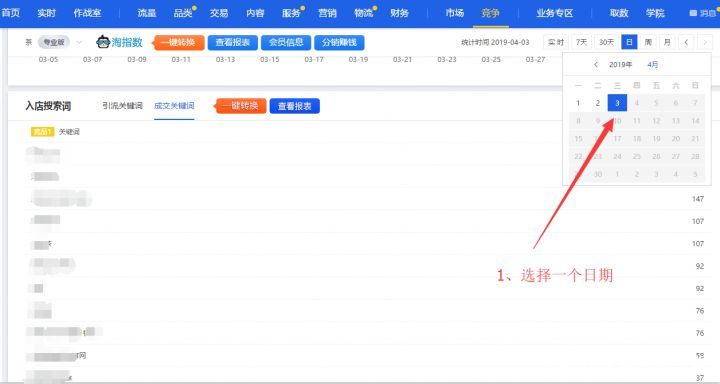Go to 实时 in navigation bar
Screen dimensions: 720x384
[x=46, y=13]
